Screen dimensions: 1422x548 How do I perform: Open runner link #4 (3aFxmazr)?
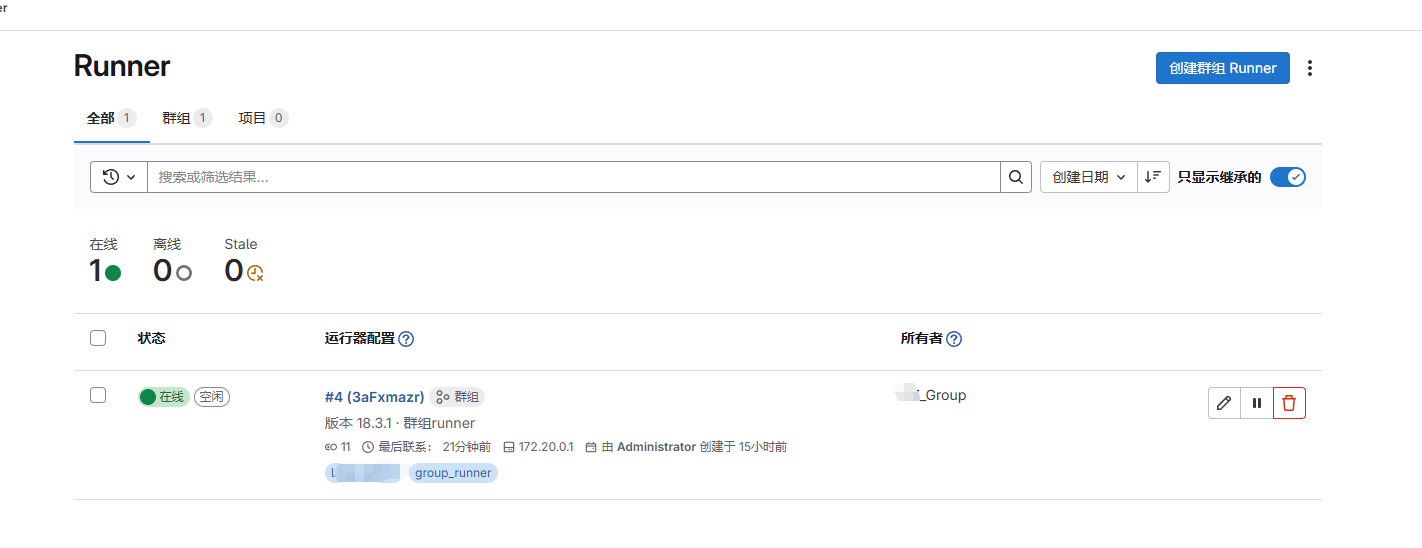point(375,397)
